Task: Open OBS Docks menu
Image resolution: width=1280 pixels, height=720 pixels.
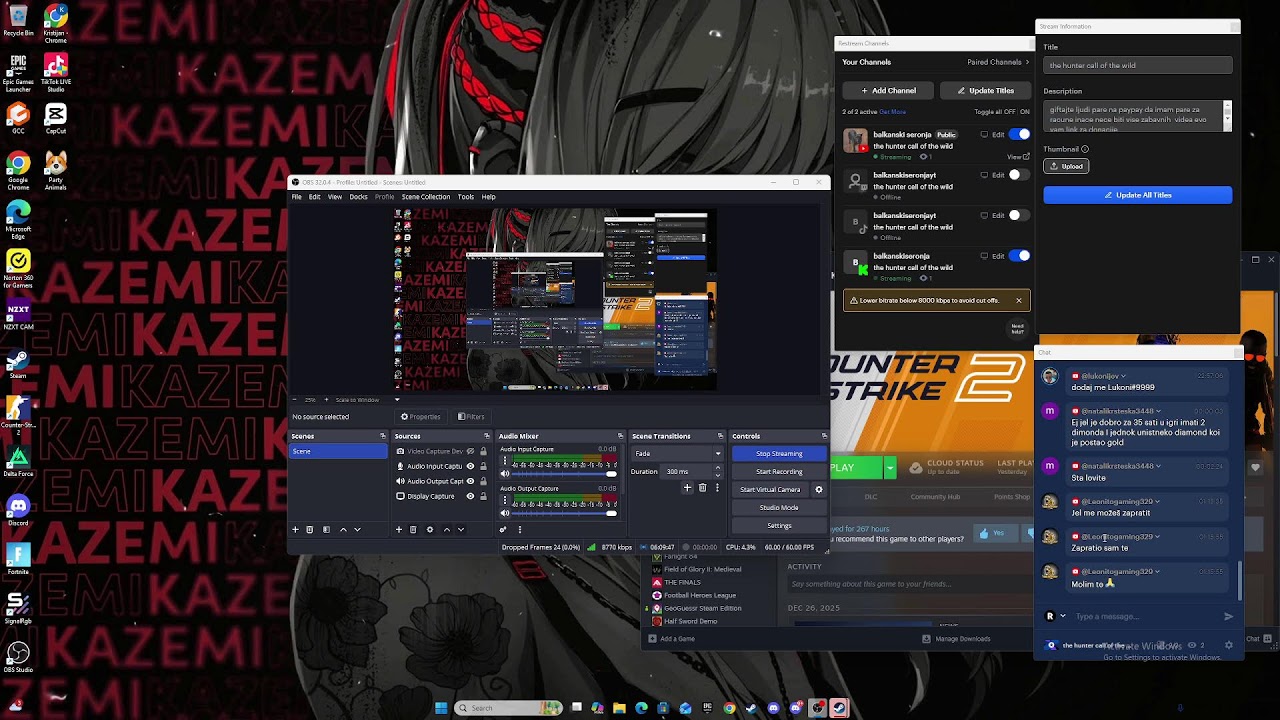Action: click(358, 197)
